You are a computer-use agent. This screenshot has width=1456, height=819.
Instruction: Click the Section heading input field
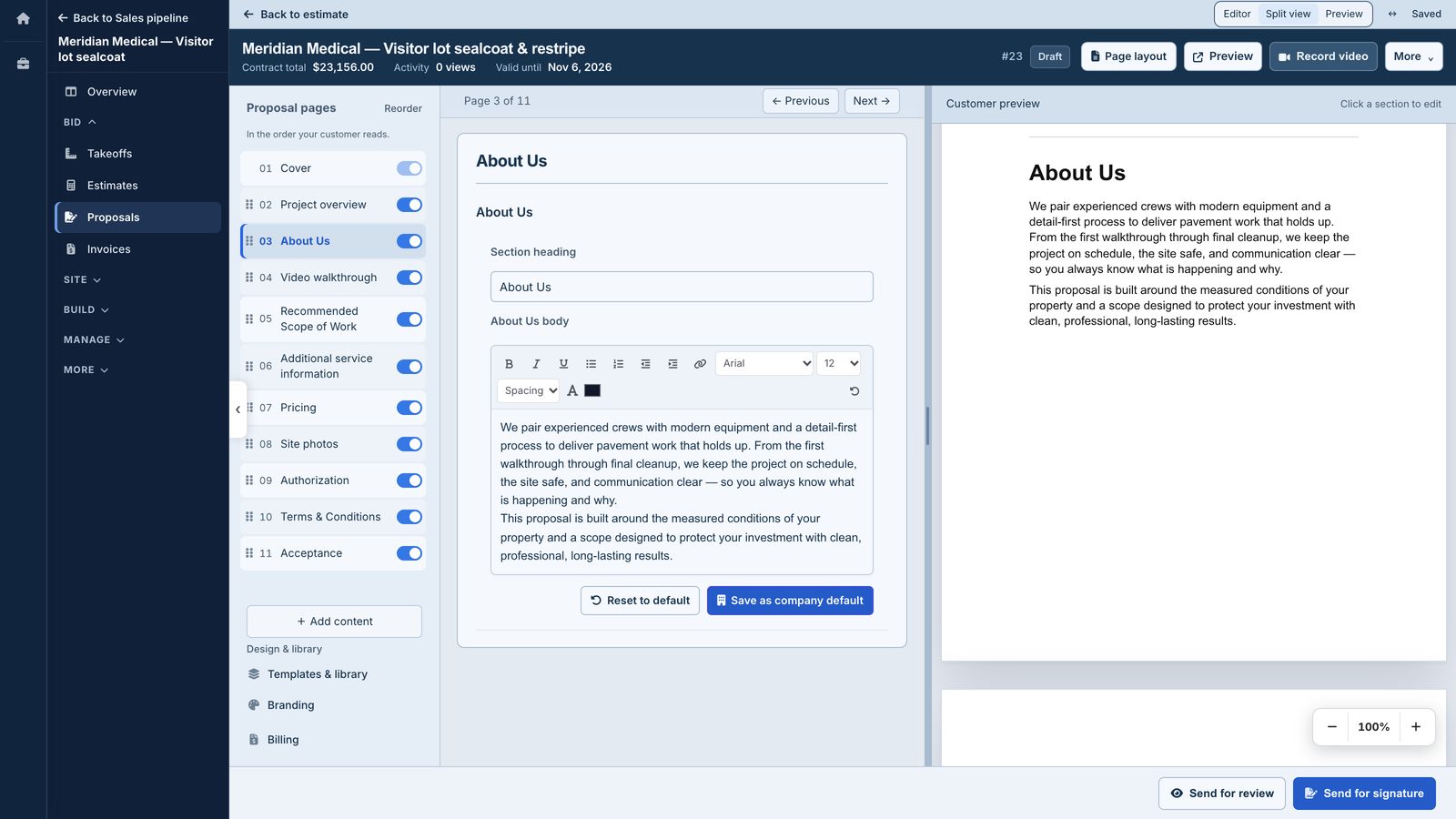682,287
